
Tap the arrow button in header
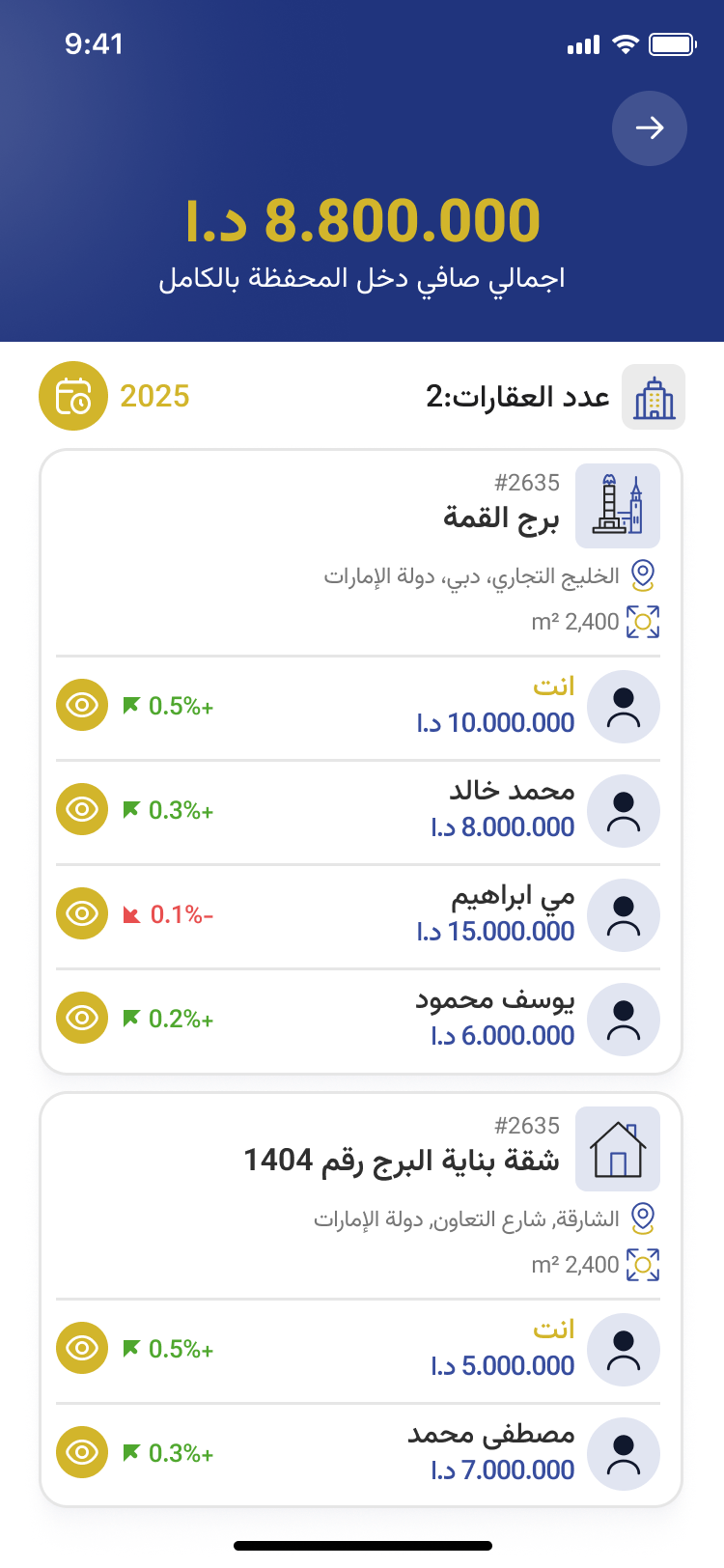(x=650, y=128)
